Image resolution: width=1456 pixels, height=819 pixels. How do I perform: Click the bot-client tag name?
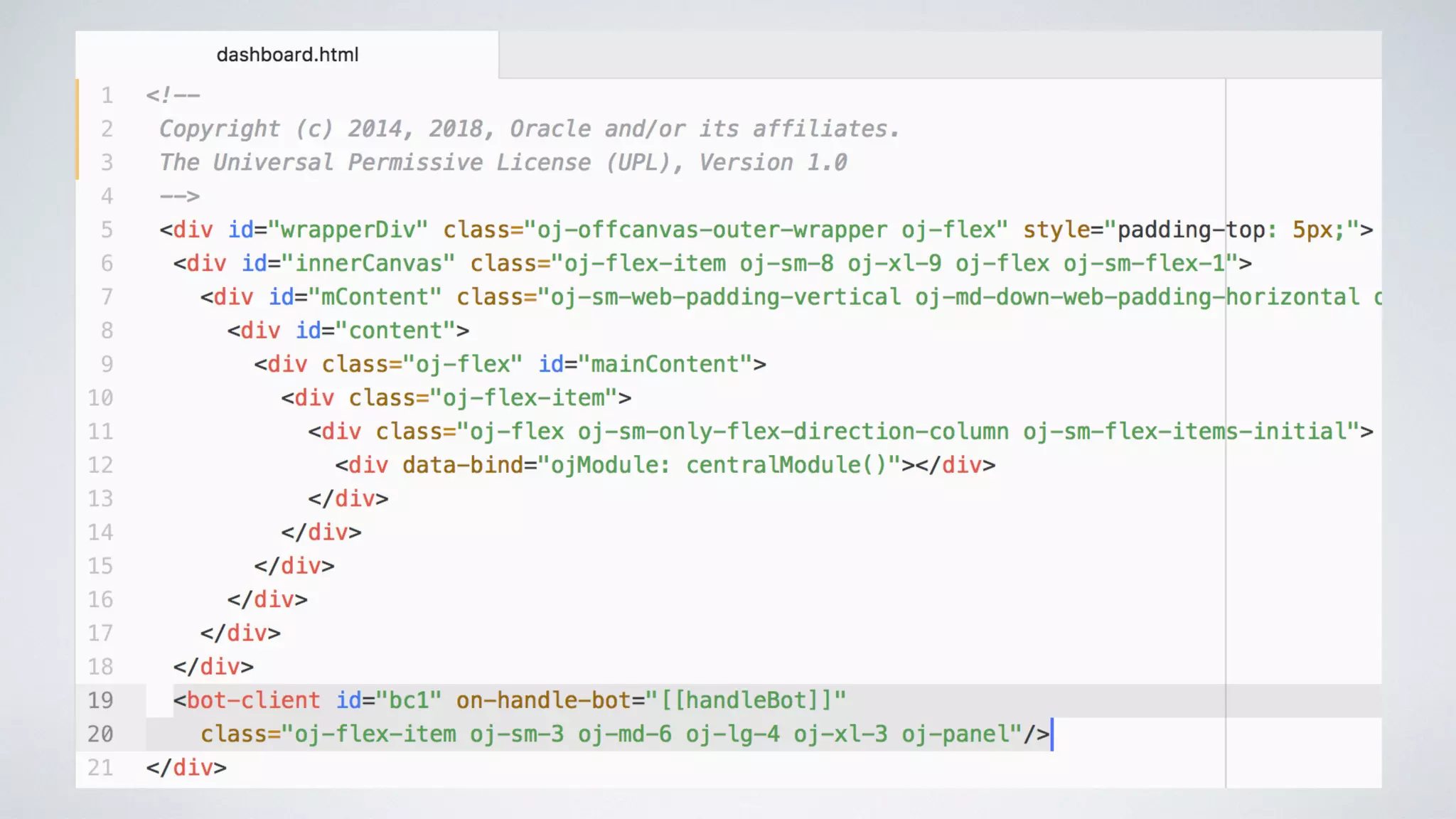coord(253,700)
